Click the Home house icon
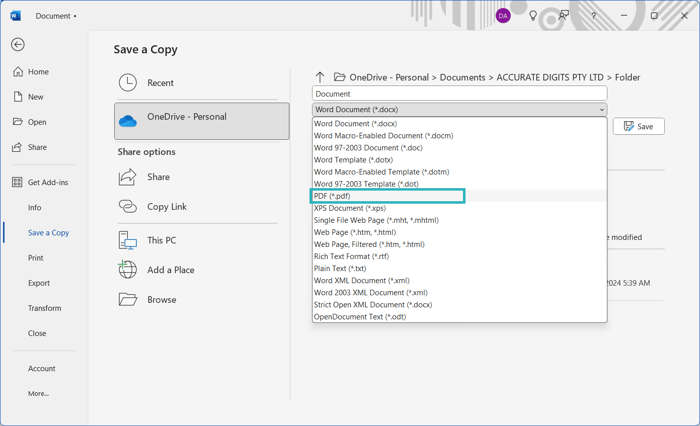The image size is (700, 426). (18, 71)
